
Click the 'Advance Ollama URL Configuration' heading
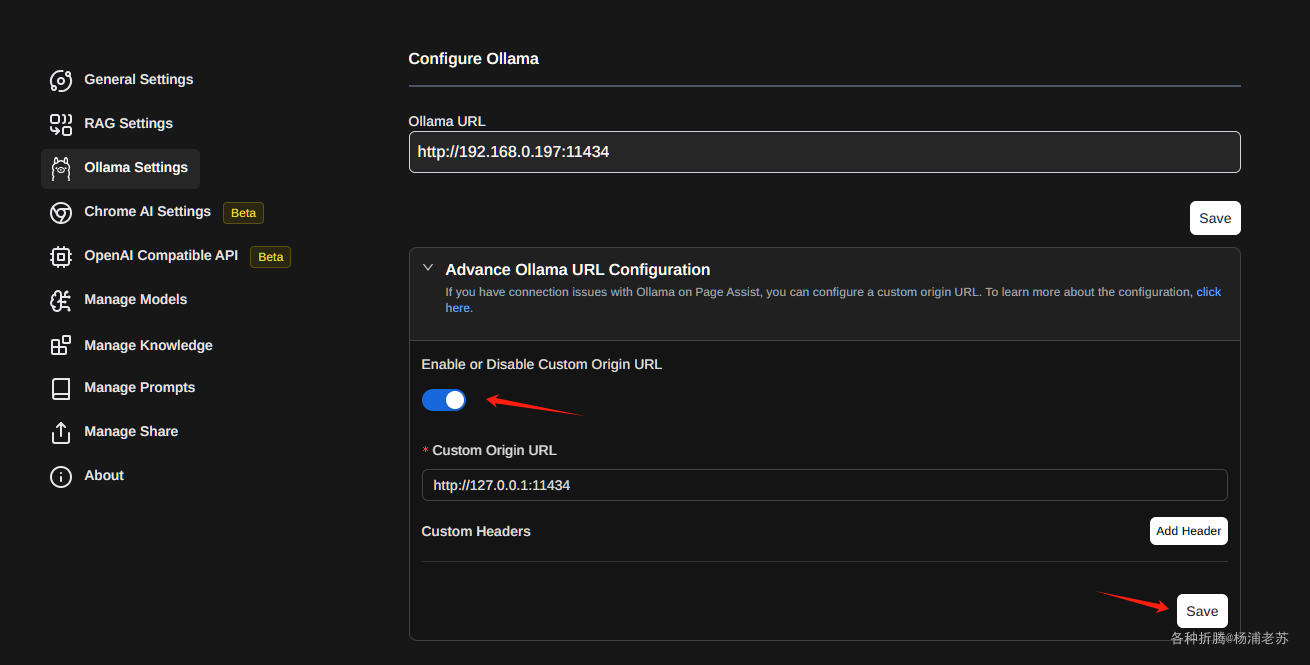point(578,270)
